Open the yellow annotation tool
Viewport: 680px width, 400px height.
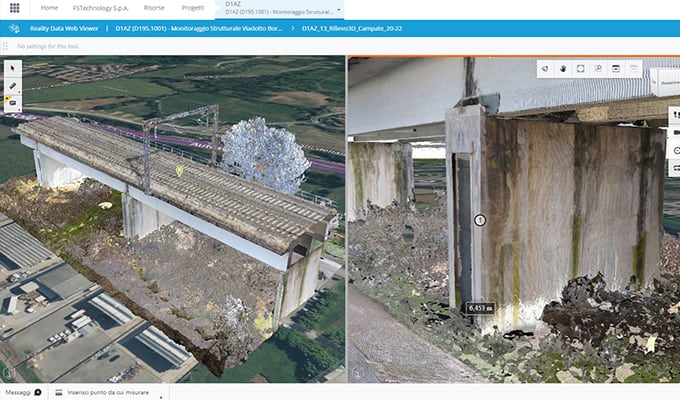(x=12, y=102)
